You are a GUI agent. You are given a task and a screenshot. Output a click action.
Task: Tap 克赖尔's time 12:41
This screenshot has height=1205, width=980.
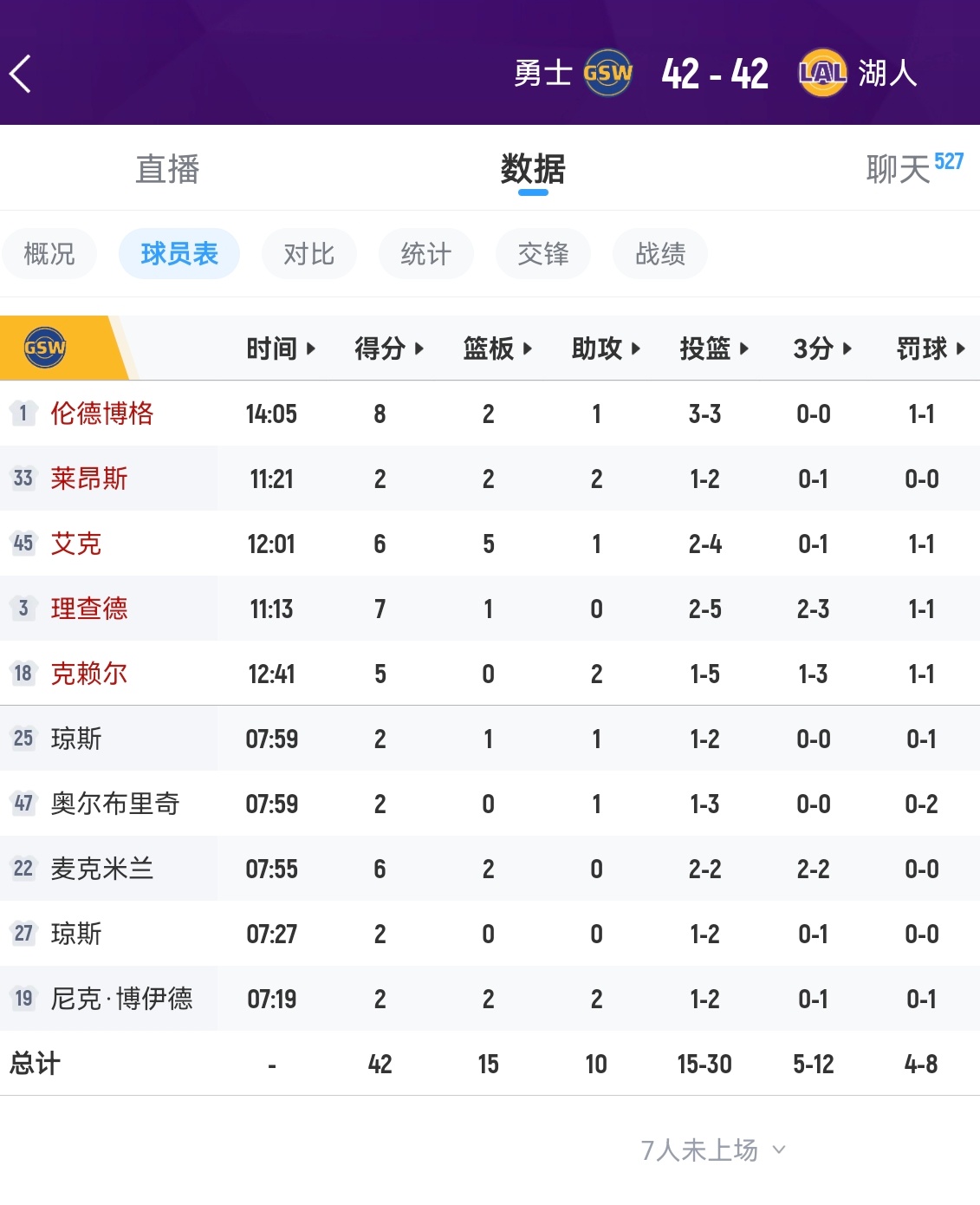pos(271,674)
